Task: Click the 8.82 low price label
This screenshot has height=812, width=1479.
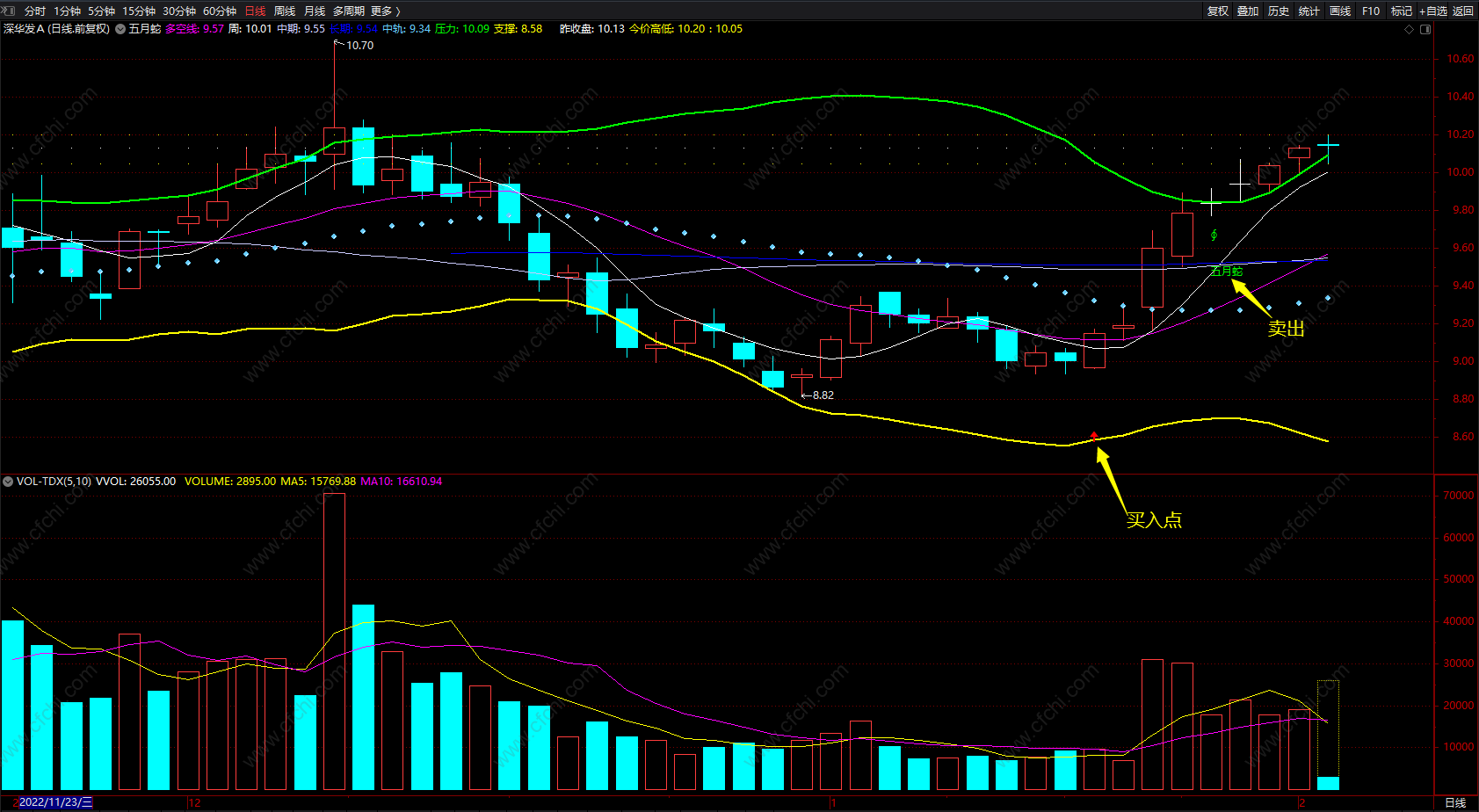Action: click(x=823, y=395)
